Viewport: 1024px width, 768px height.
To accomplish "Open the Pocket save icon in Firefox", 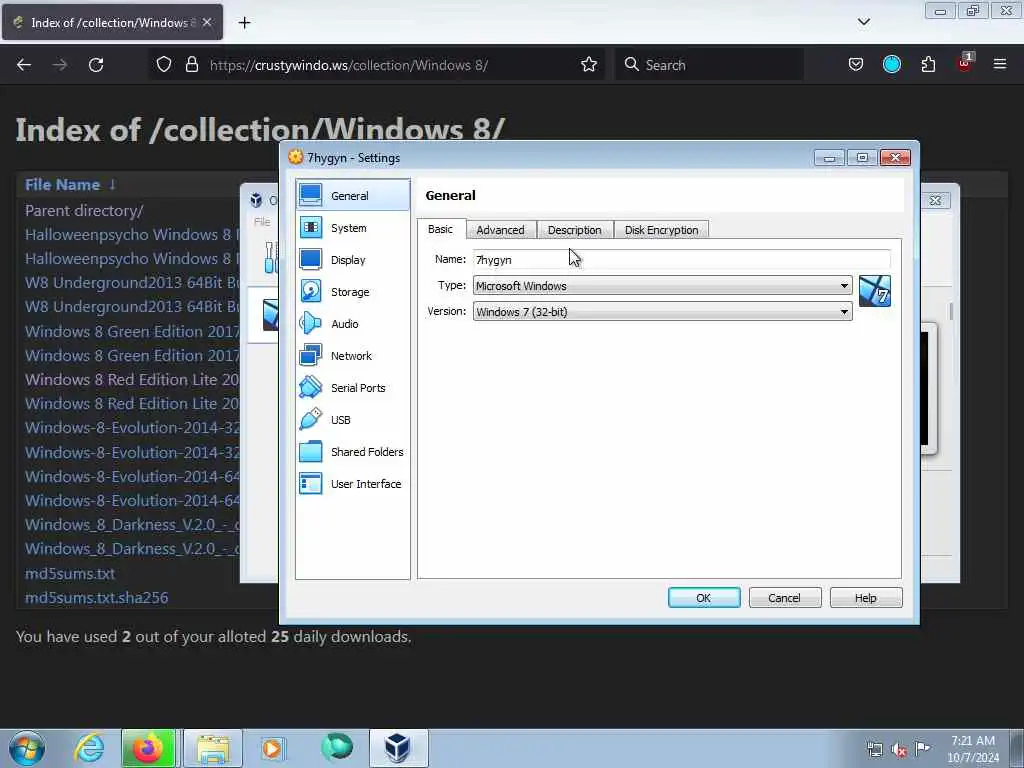I will pos(856,65).
